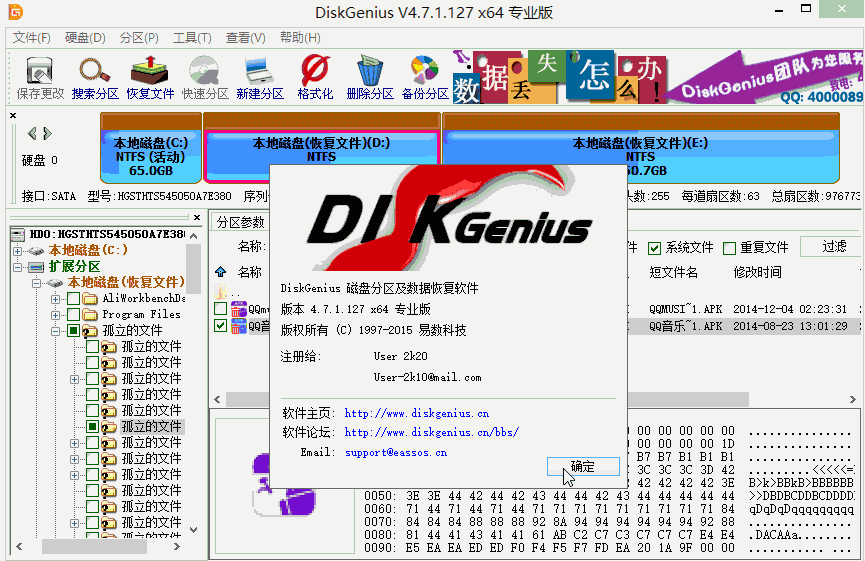Sort by the 短文件名 column header
865x561 pixels.
[674, 272]
